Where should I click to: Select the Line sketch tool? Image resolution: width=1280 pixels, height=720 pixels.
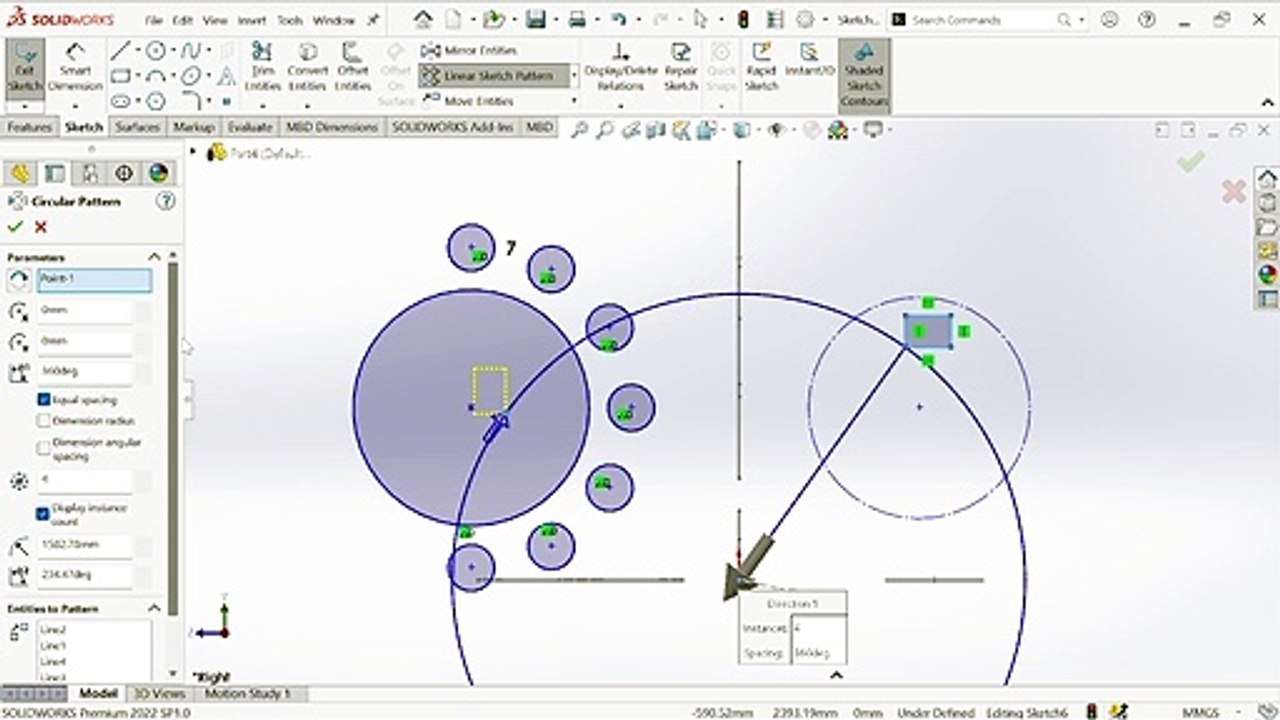pos(120,51)
